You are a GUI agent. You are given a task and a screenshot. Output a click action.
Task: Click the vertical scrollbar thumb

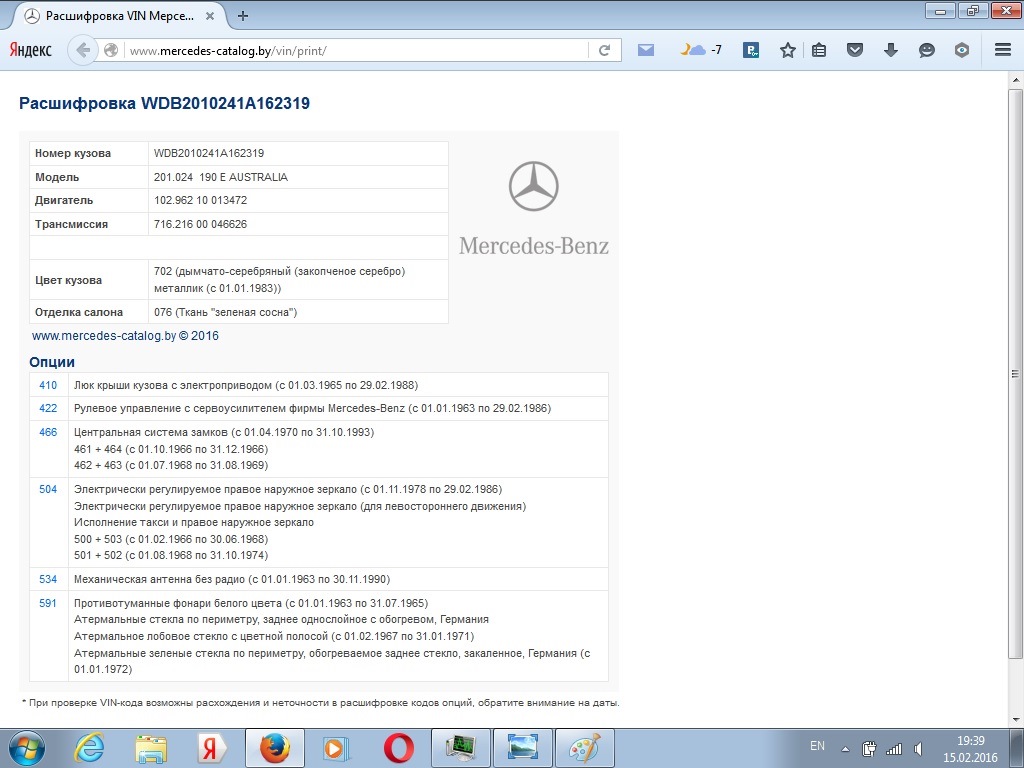[x=1015, y=373]
